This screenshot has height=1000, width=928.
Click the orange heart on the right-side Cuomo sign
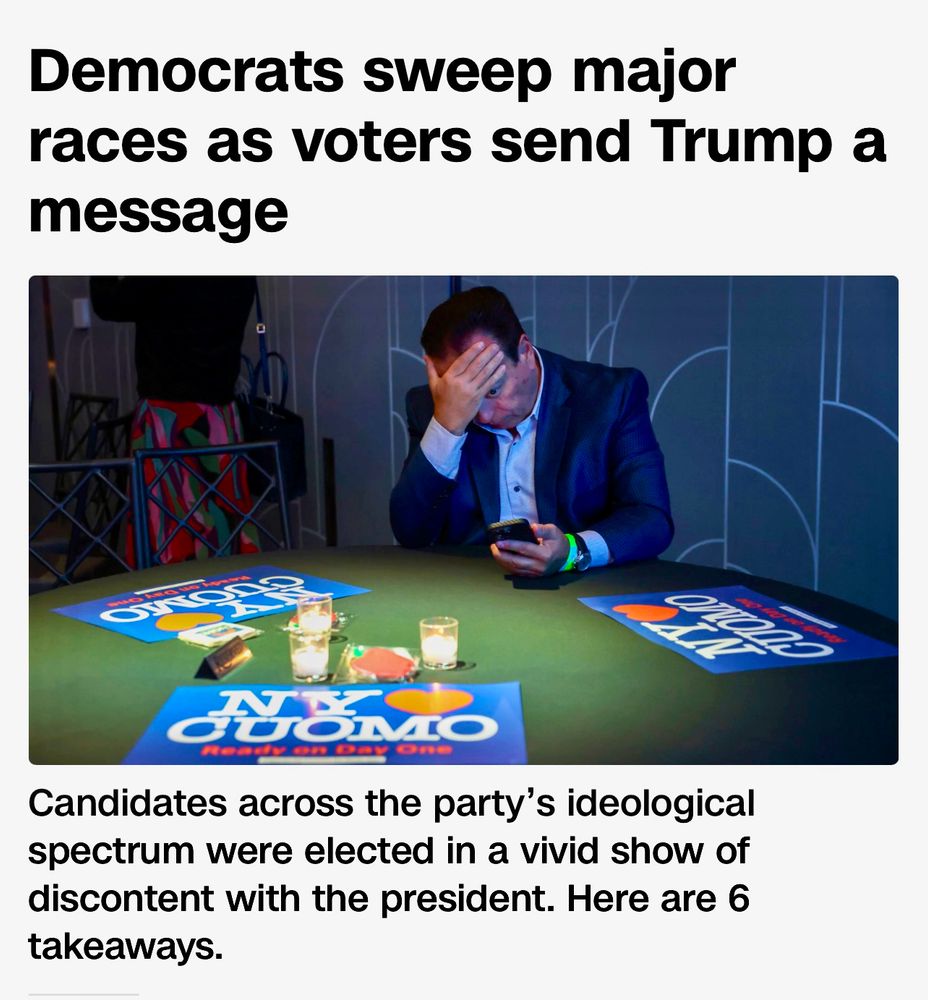[x=644, y=612]
